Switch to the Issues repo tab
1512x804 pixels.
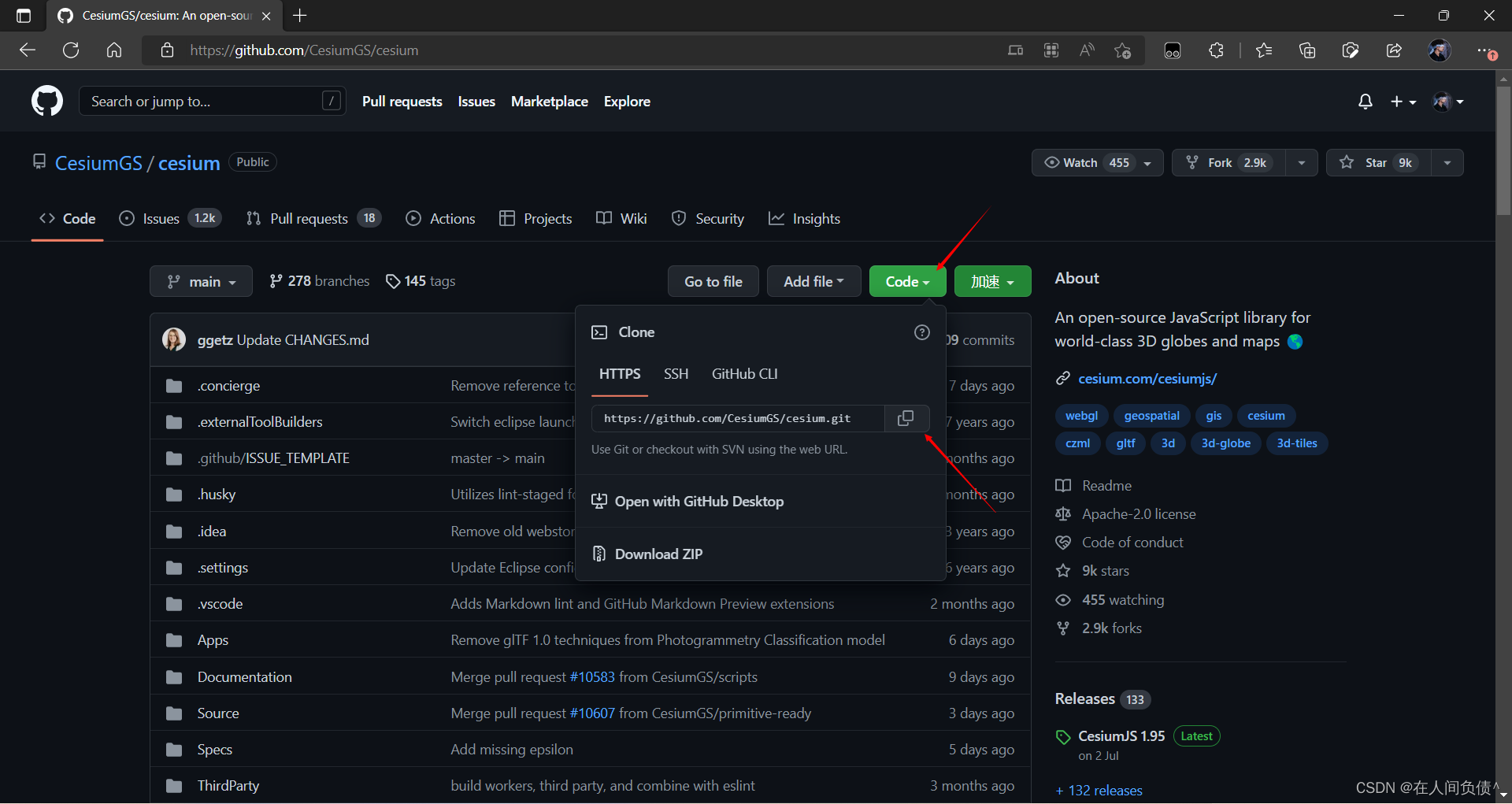[170, 218]
